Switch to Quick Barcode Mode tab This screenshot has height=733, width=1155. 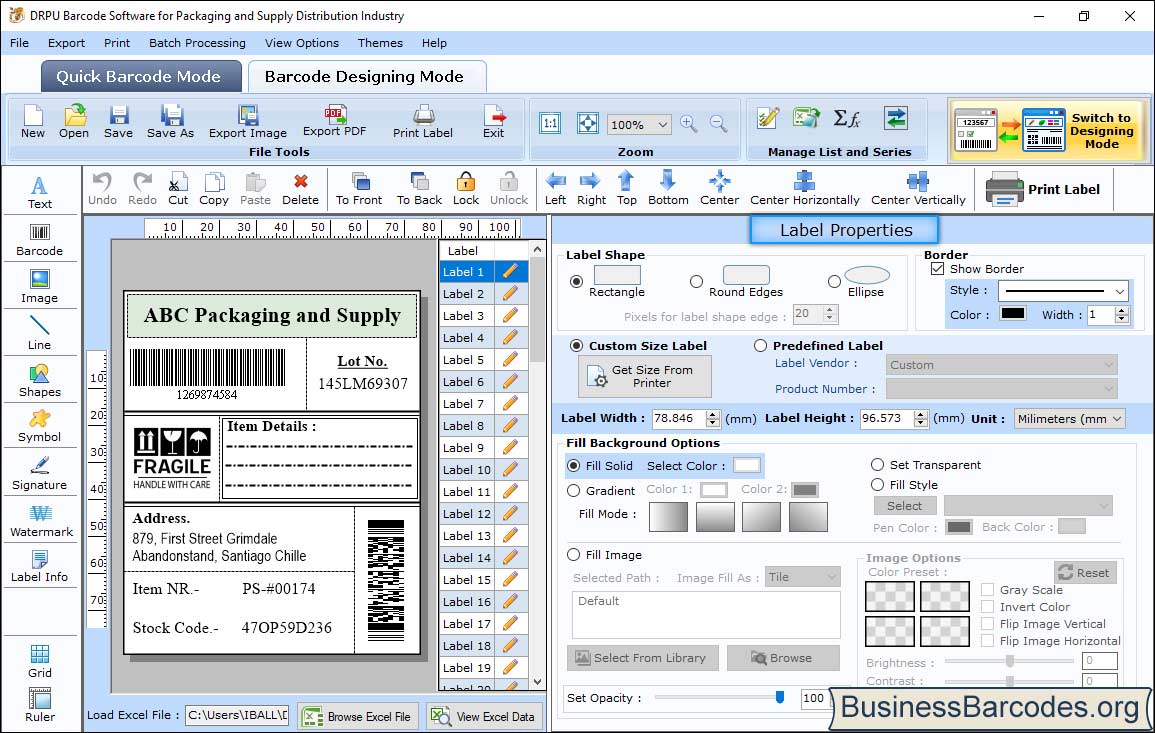pyautogui.click(x=140, y=77)
